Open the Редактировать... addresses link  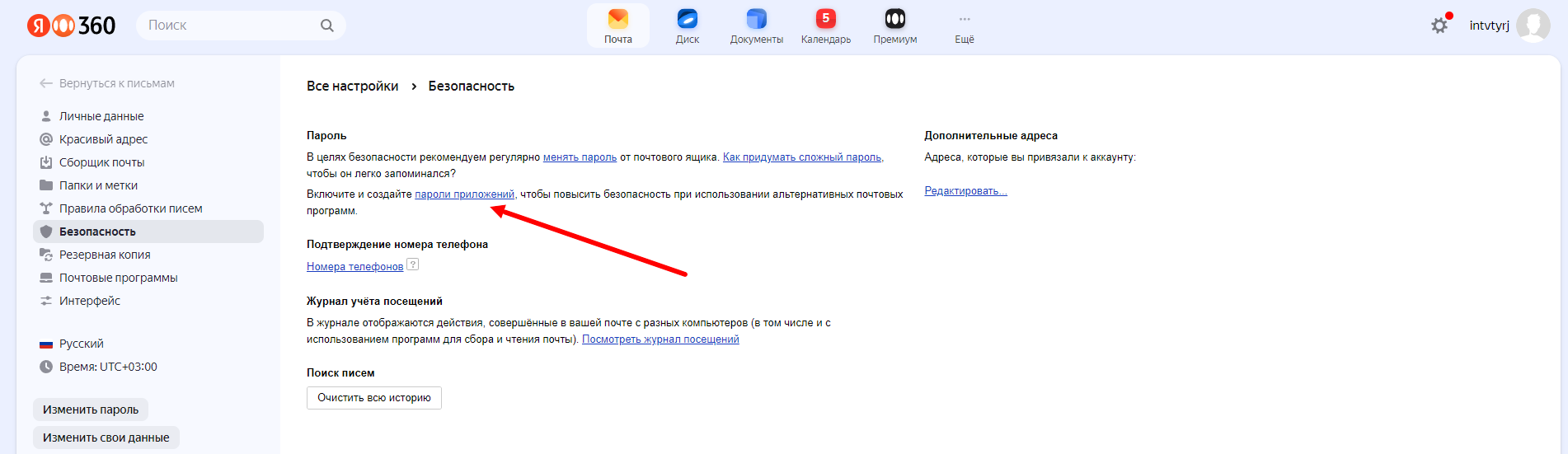(x=965, y=191)
